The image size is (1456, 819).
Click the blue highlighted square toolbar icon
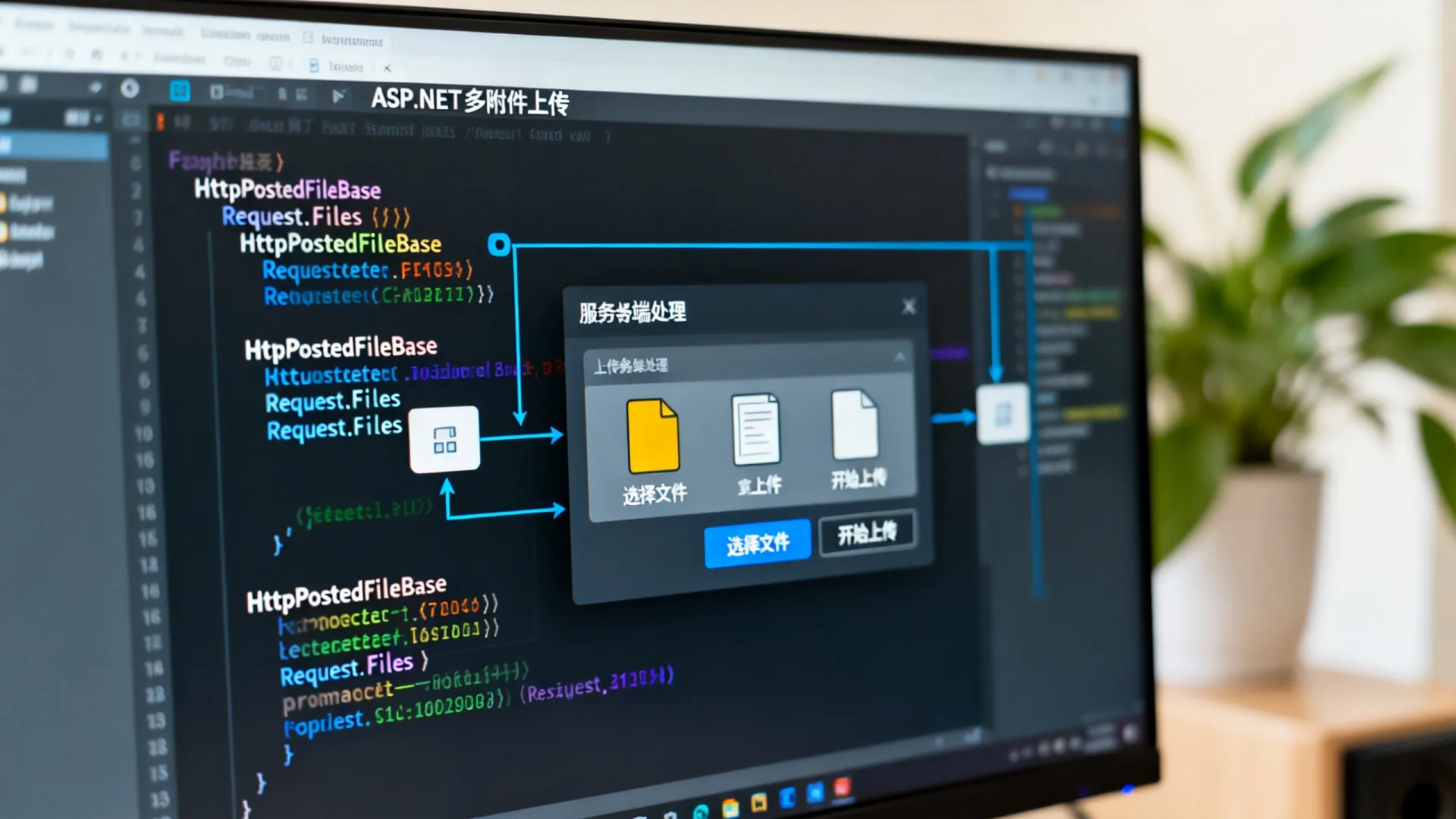click(x=180, y=91)
